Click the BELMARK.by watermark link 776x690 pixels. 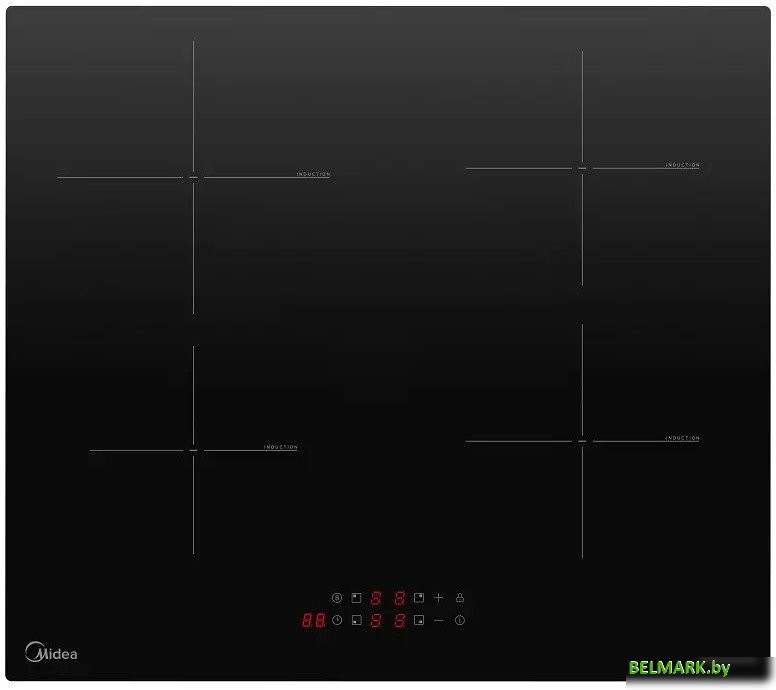[680, 668]
